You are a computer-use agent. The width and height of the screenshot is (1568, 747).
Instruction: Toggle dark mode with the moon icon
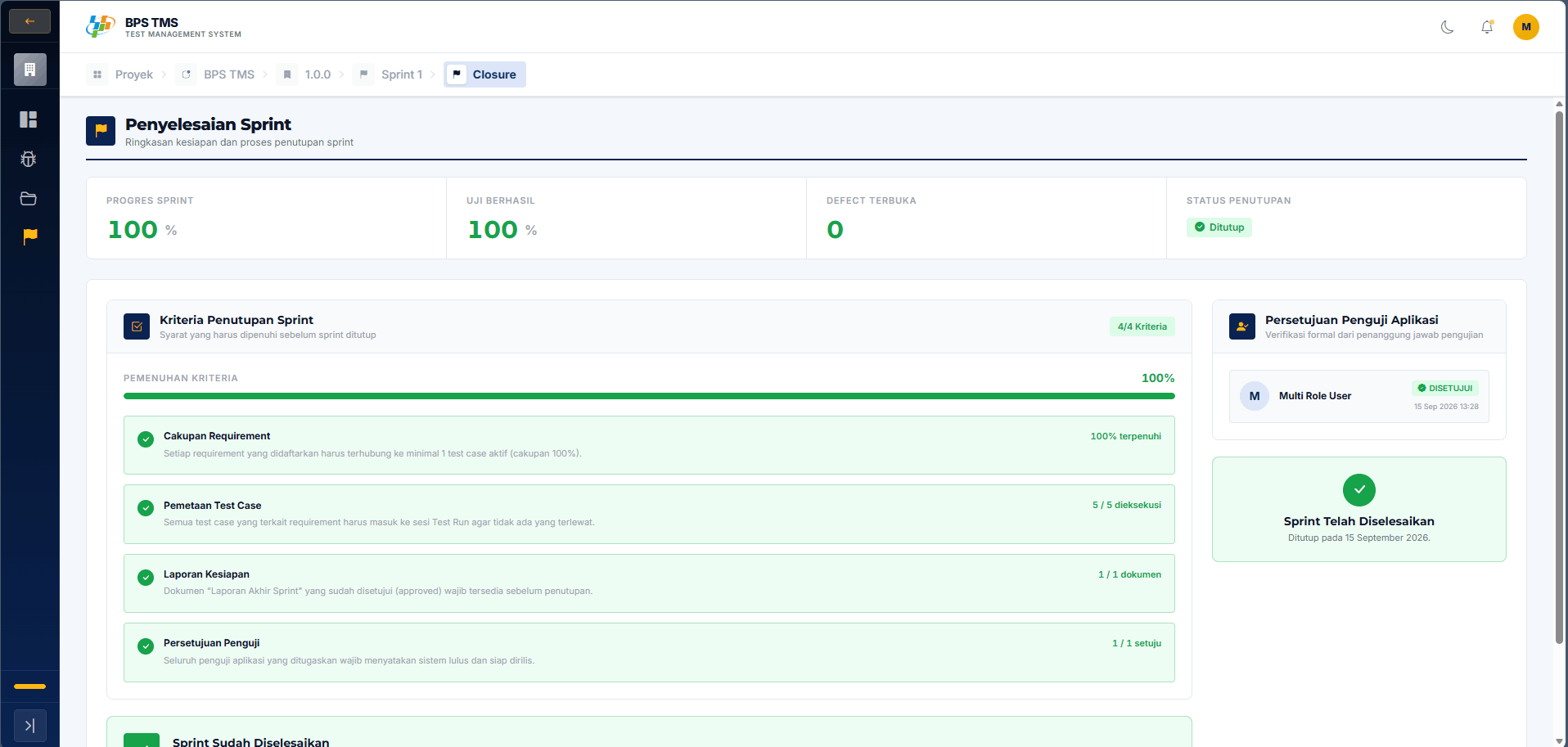coord(1448,27)
